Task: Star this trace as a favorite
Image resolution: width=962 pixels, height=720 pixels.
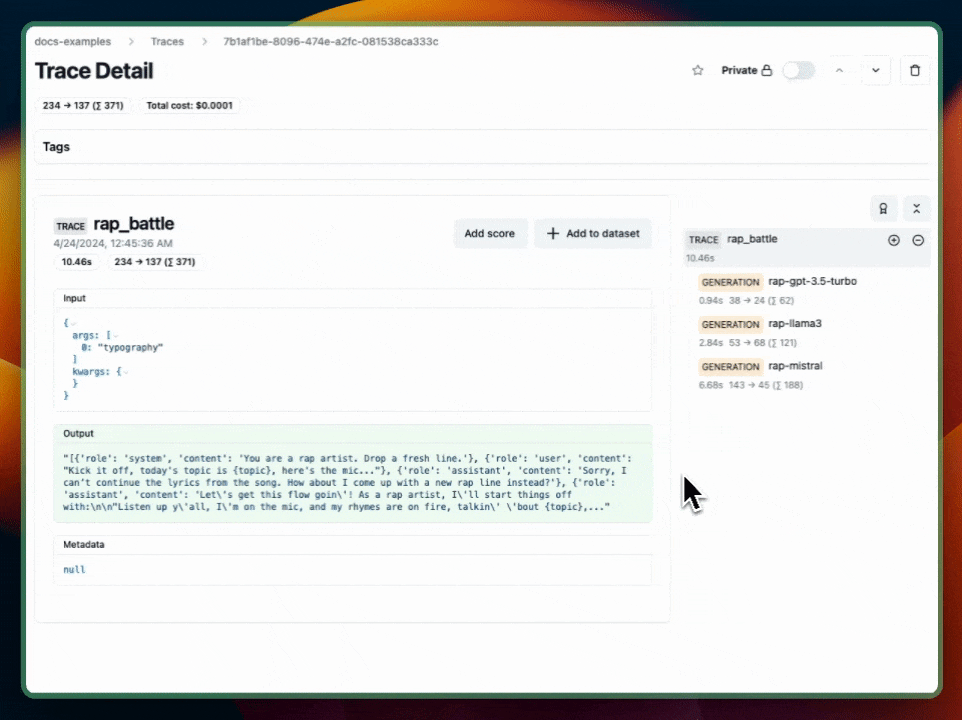Action: point(698,71)
